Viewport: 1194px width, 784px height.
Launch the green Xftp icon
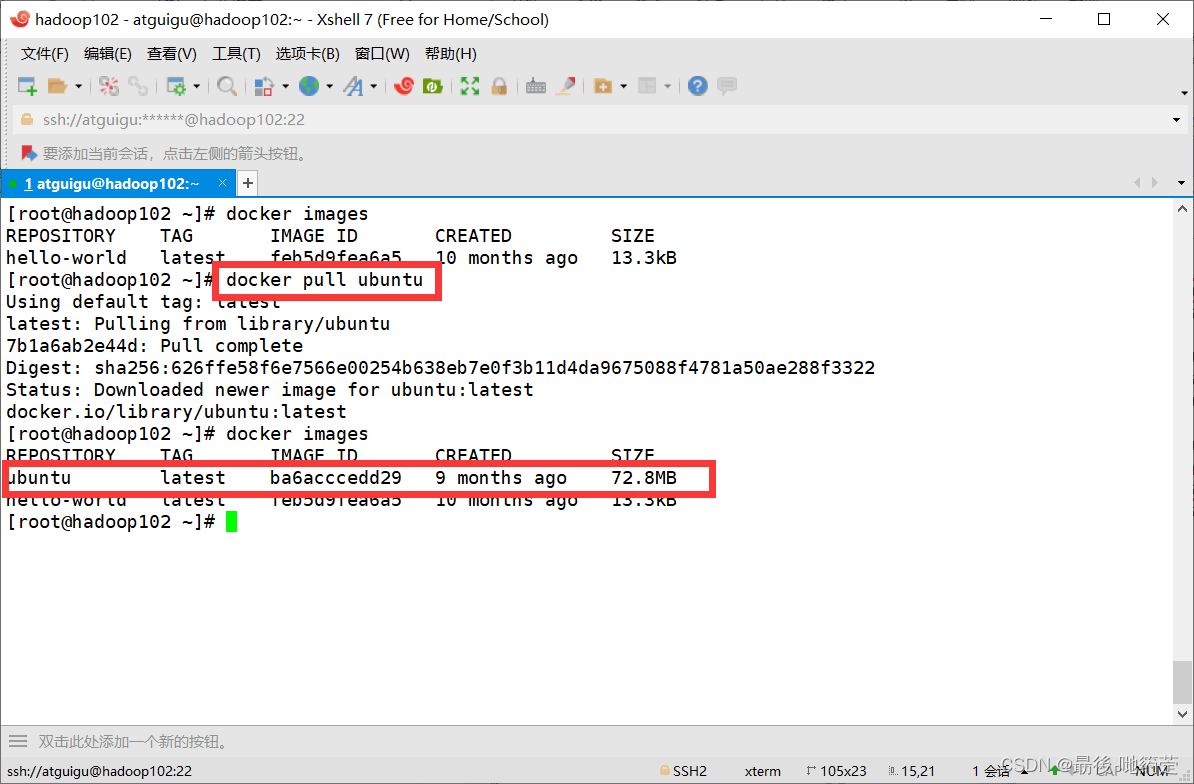[x=433, y=86]
